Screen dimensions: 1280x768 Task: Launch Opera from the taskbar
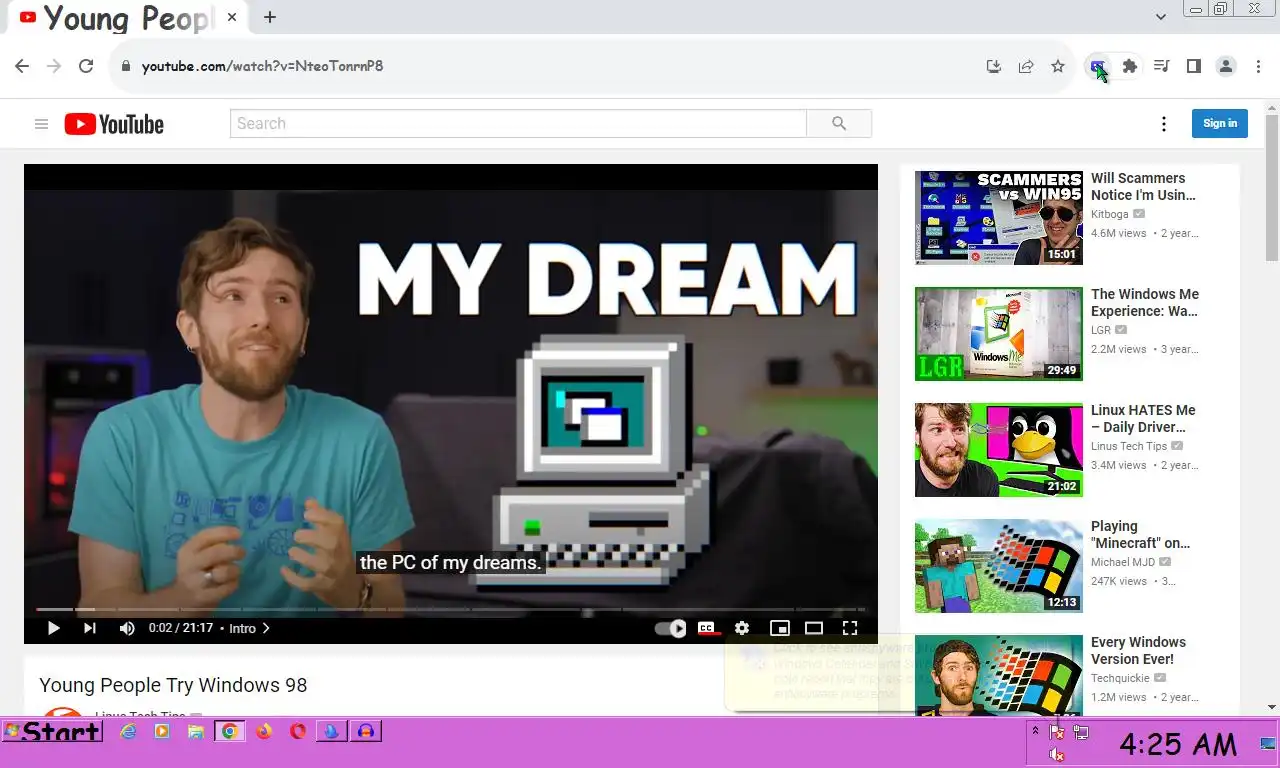click(298, 732)
